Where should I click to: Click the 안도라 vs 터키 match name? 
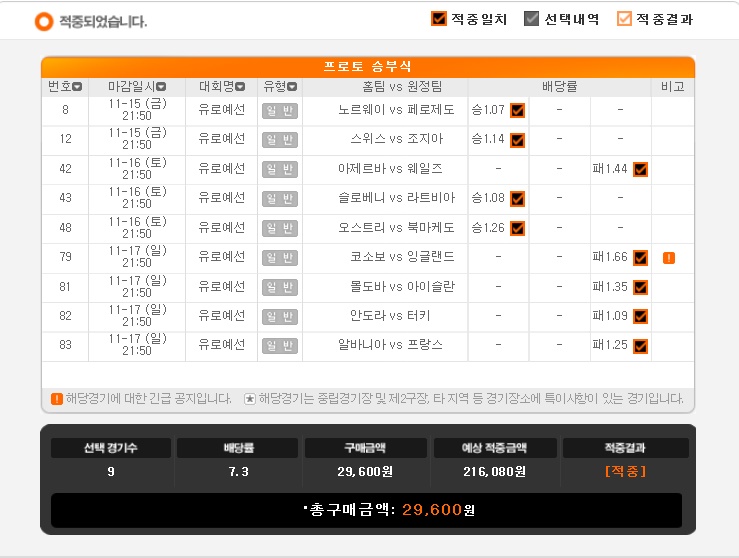pos(390,316)
